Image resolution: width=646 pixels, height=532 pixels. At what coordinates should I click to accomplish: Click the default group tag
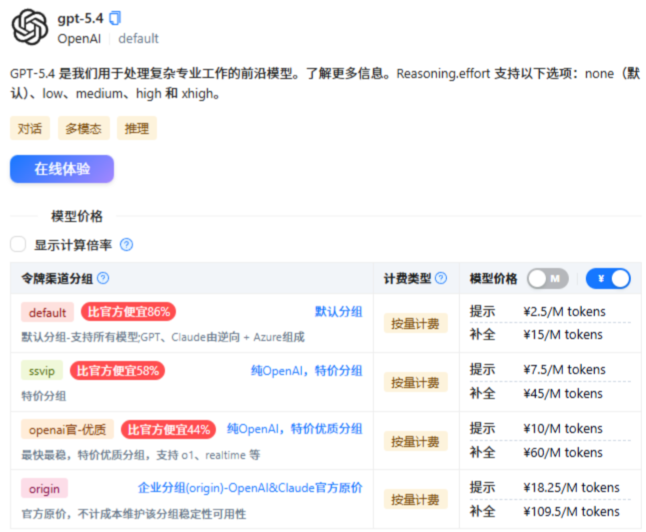click(47, 312)
